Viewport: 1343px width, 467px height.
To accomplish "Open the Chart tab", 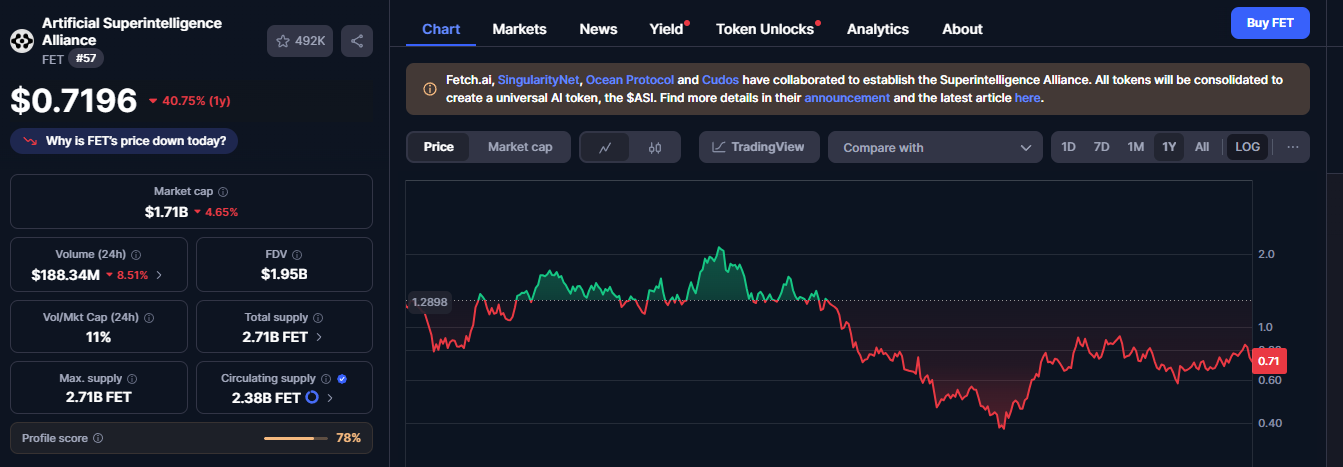I will (441, 29).
